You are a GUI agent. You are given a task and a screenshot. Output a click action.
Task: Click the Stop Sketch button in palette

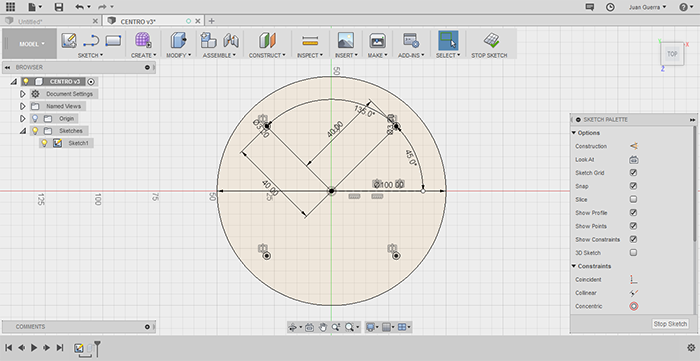[x=670, y=324]
